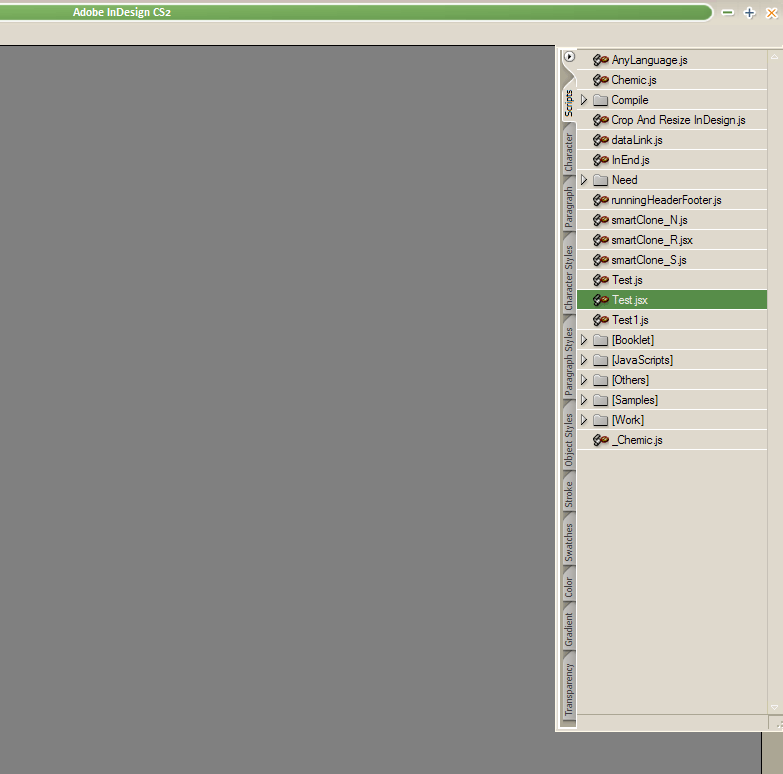Select the InEnd.js script name
Viewport: 783px width, 774px height.
(630, 160)
